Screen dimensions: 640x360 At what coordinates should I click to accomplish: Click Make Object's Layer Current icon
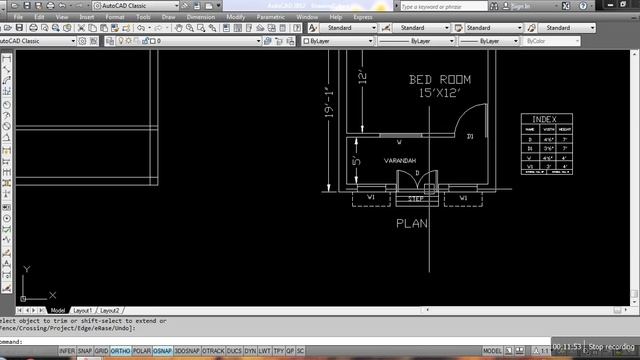pyautogui.click(x=268, y=41)
